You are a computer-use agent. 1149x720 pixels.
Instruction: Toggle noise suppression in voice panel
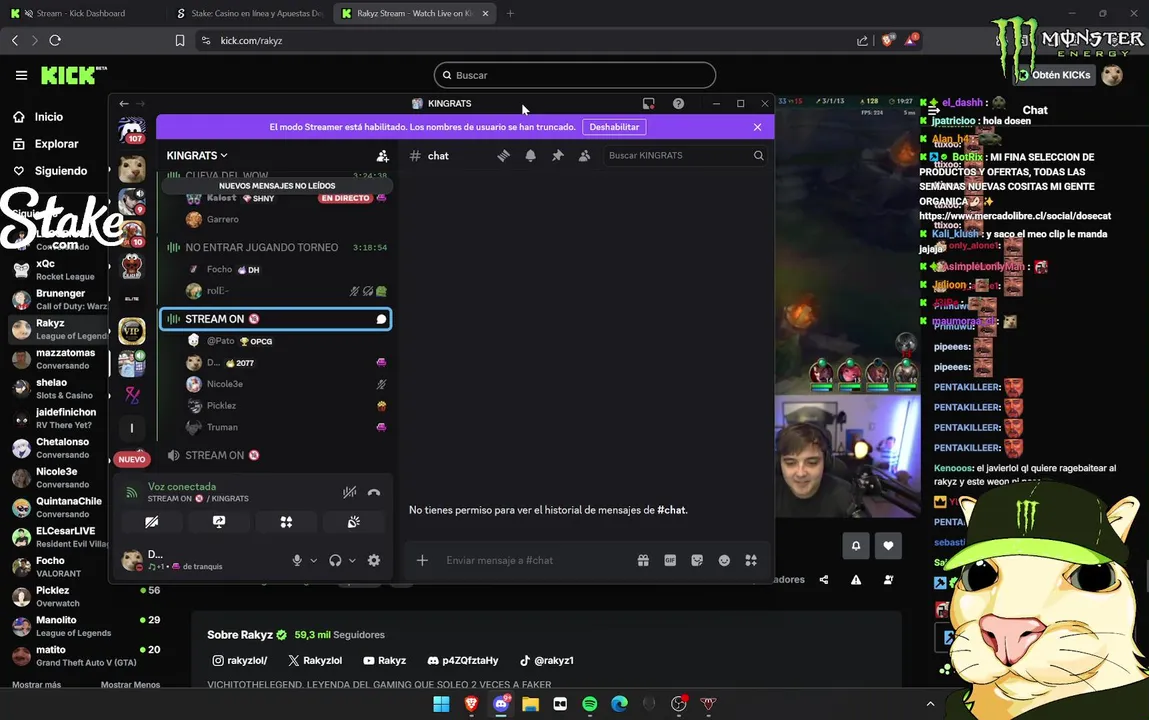tap(350, 492)
